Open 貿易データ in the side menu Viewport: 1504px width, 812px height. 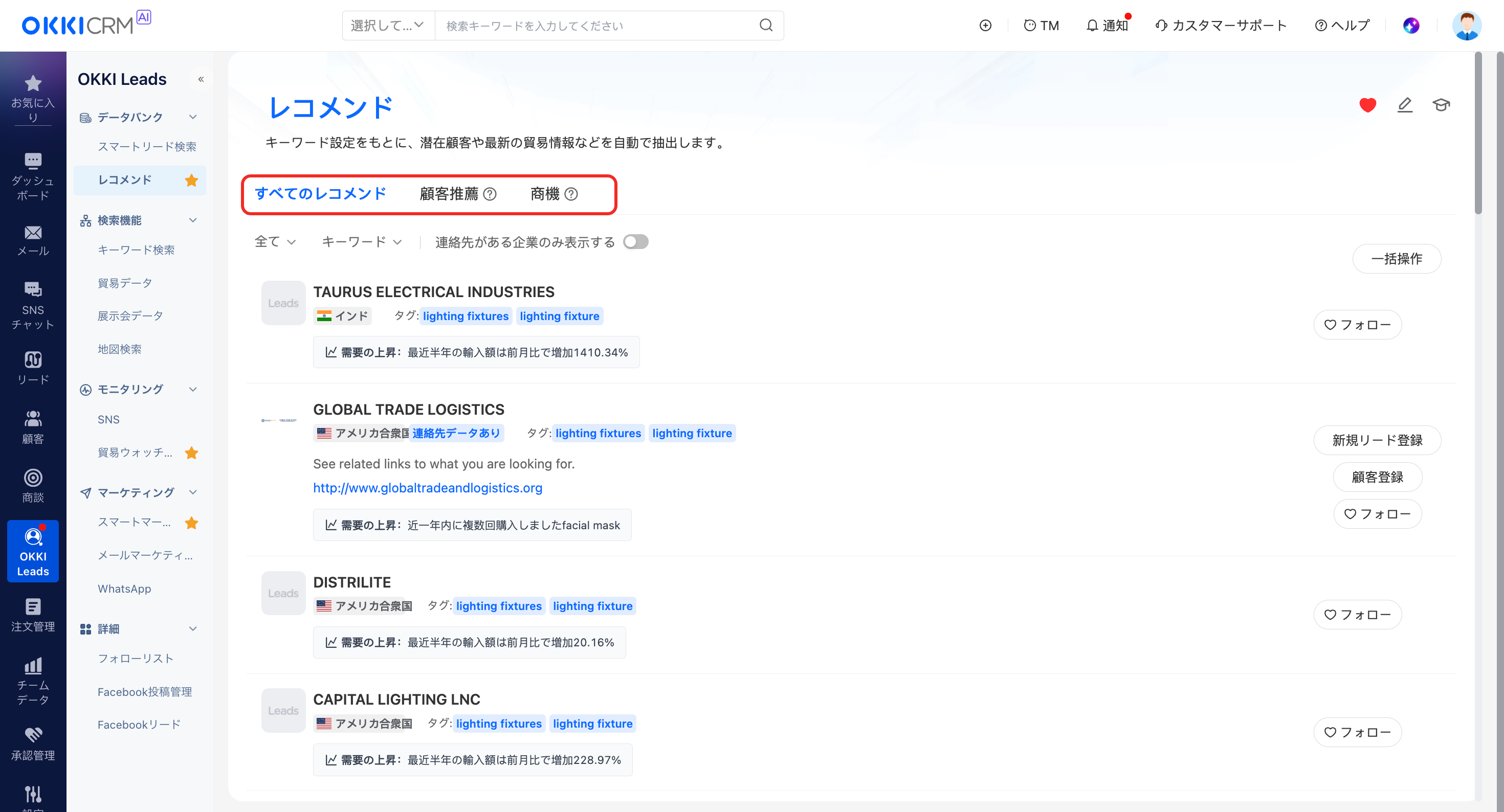tap(124, 283)
